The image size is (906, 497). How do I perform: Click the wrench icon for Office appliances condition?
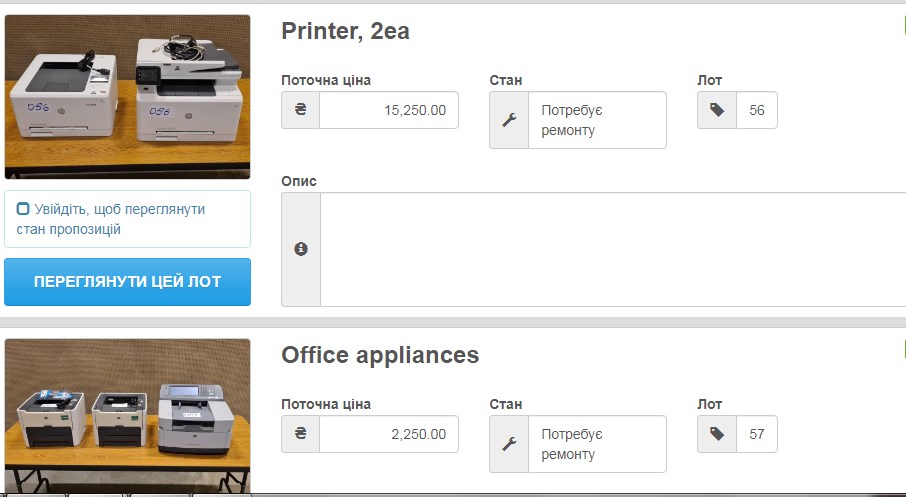(x=509, y=444)
